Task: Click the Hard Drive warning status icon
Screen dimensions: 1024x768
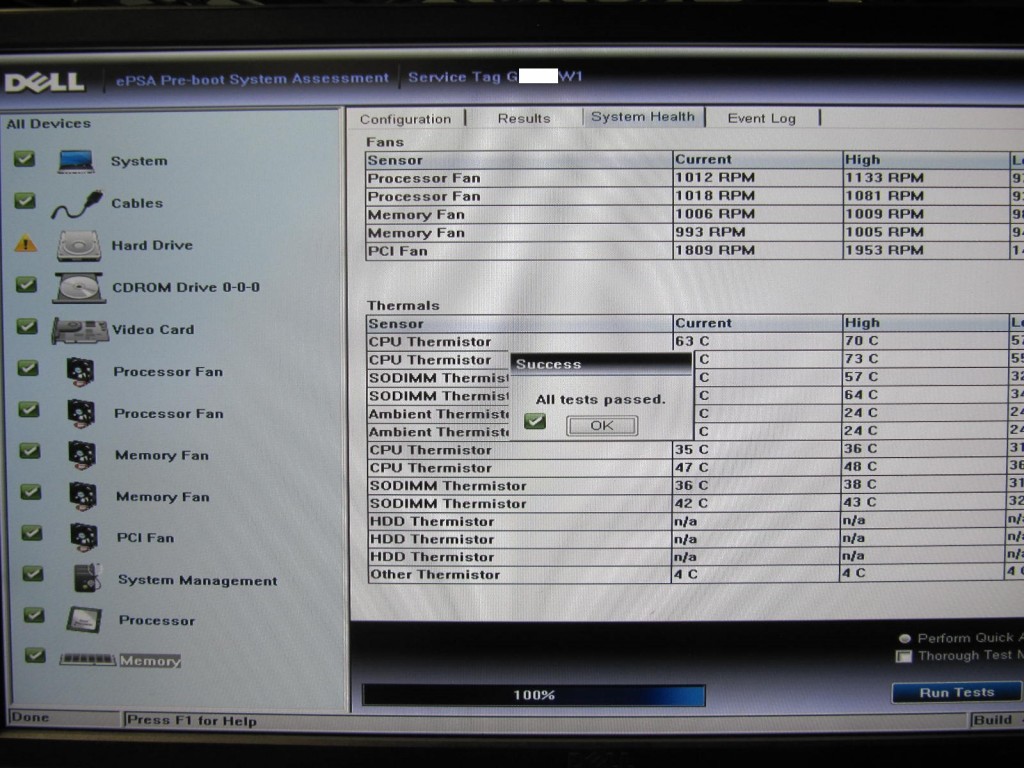Action: pos(25,244)
